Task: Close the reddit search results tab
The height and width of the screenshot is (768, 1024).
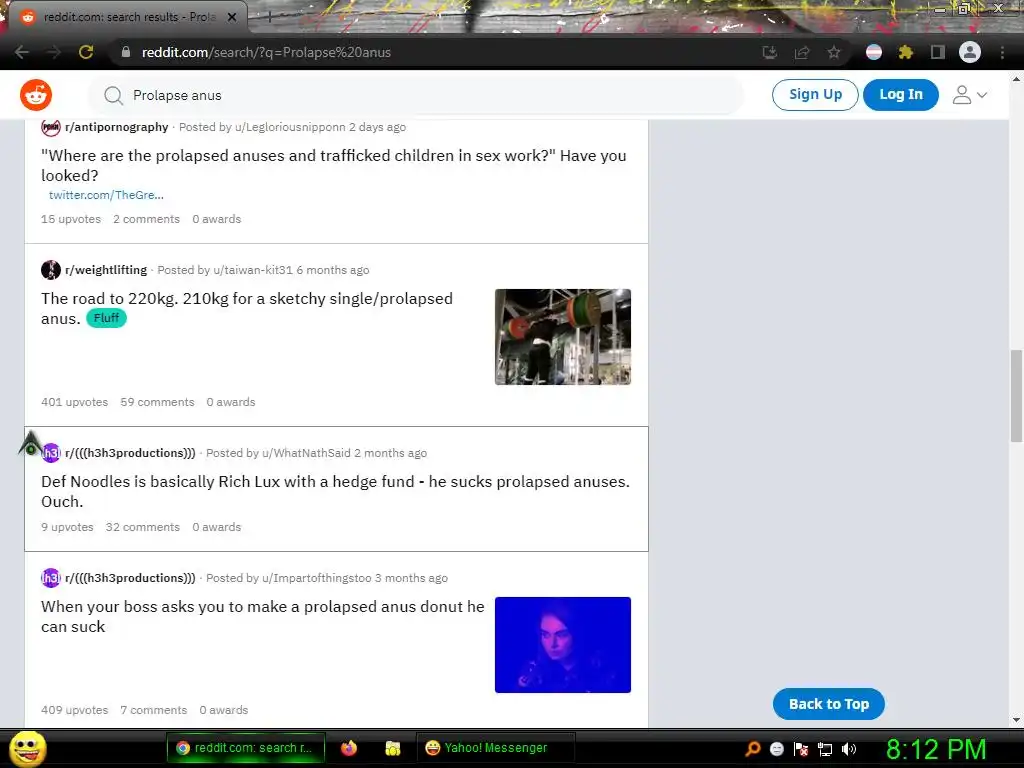Action: click(232, 17)
